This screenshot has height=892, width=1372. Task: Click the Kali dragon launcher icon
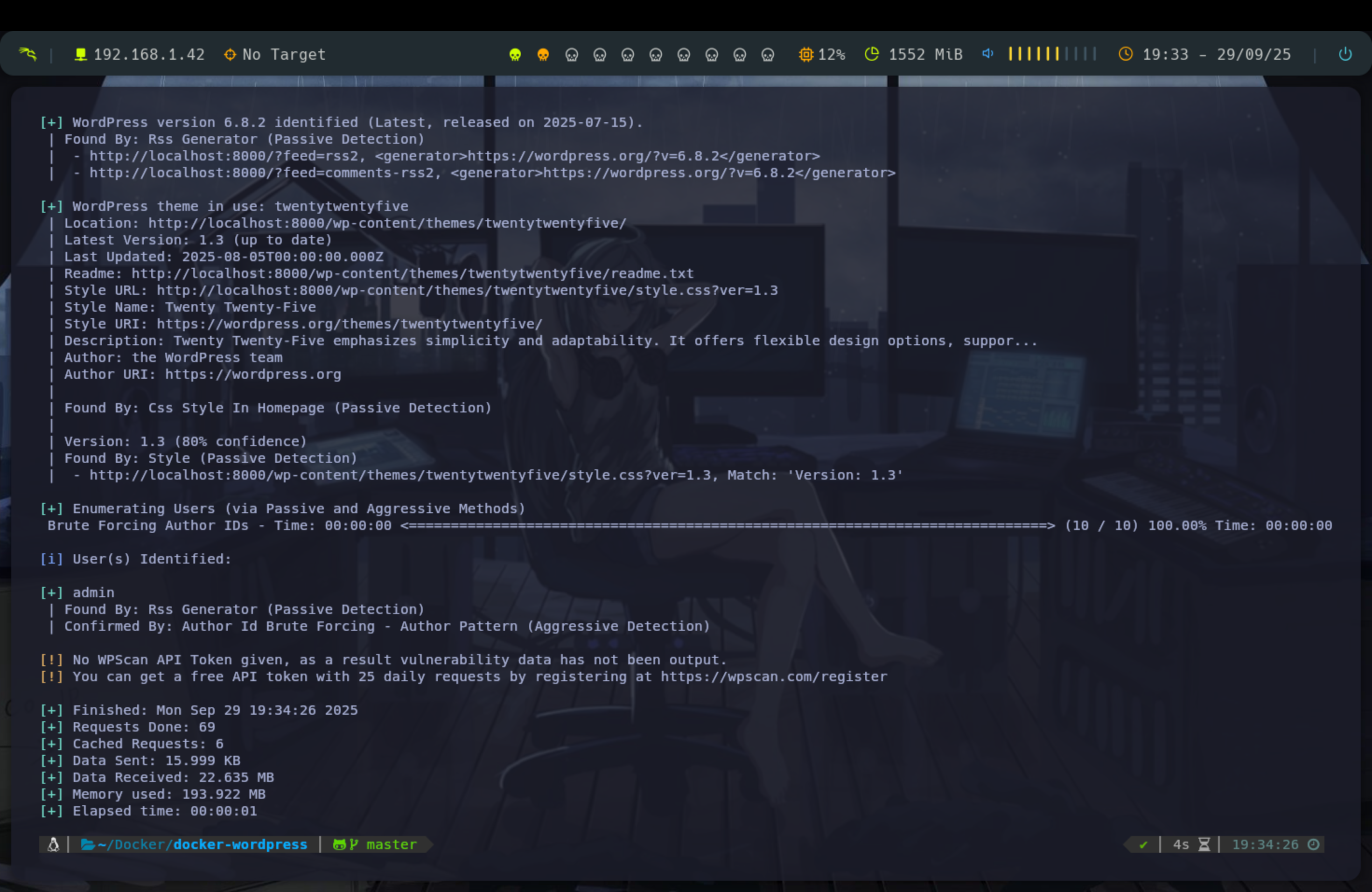tap(28, 54)
